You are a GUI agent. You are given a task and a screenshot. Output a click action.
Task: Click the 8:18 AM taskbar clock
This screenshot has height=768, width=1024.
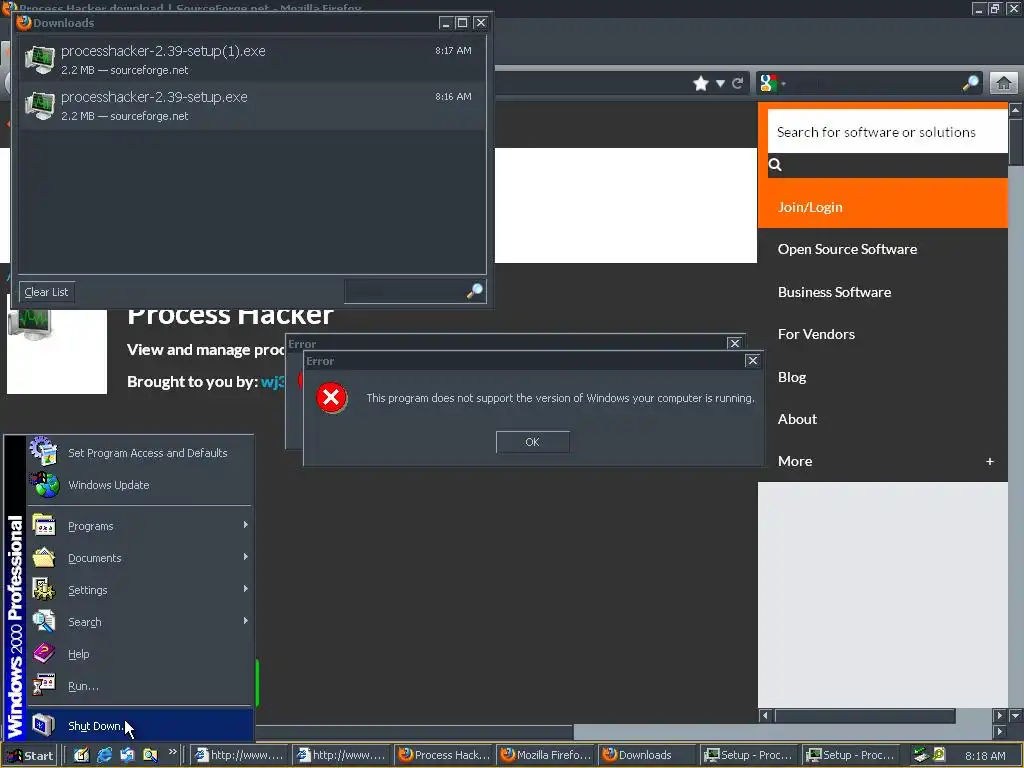tap(985, 756)
